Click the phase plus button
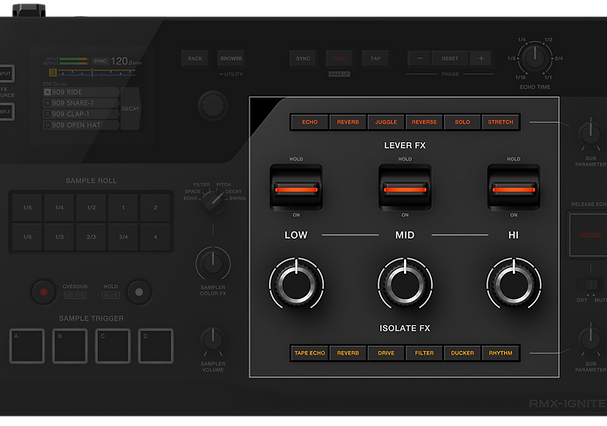Image resolution: width=607 pixels, height=426 pixels. (x=481, y=58)
